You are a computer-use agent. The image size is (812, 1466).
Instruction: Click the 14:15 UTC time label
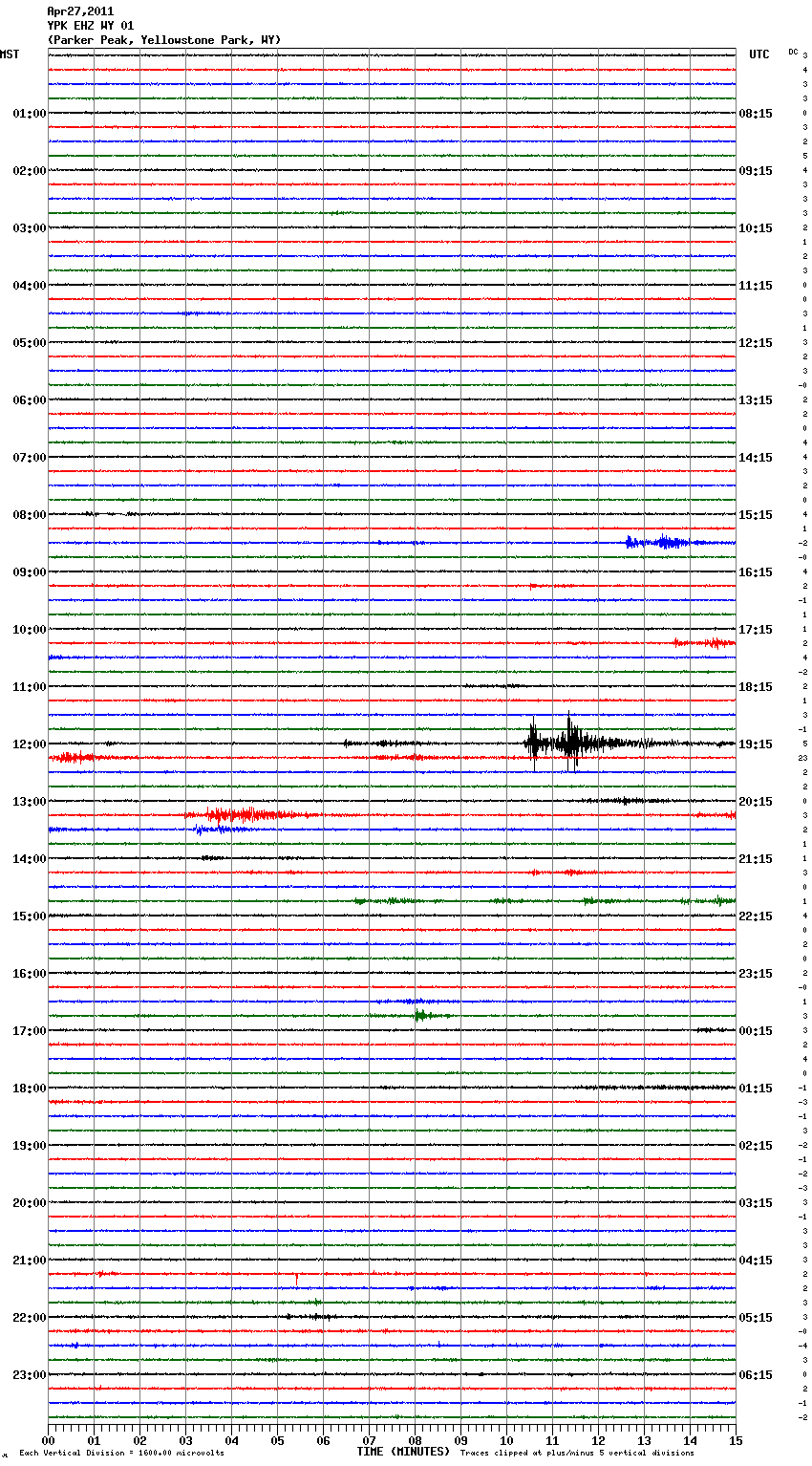coord(756,458)
